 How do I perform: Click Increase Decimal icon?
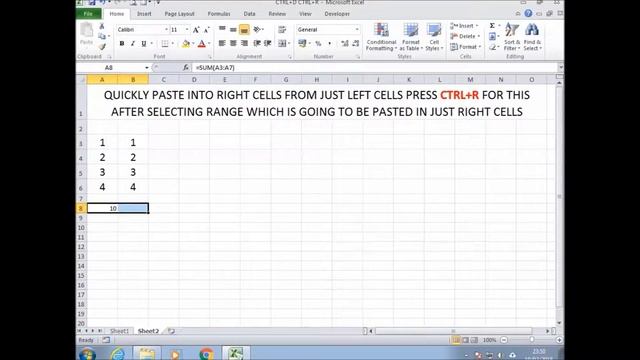pos(345,43)
